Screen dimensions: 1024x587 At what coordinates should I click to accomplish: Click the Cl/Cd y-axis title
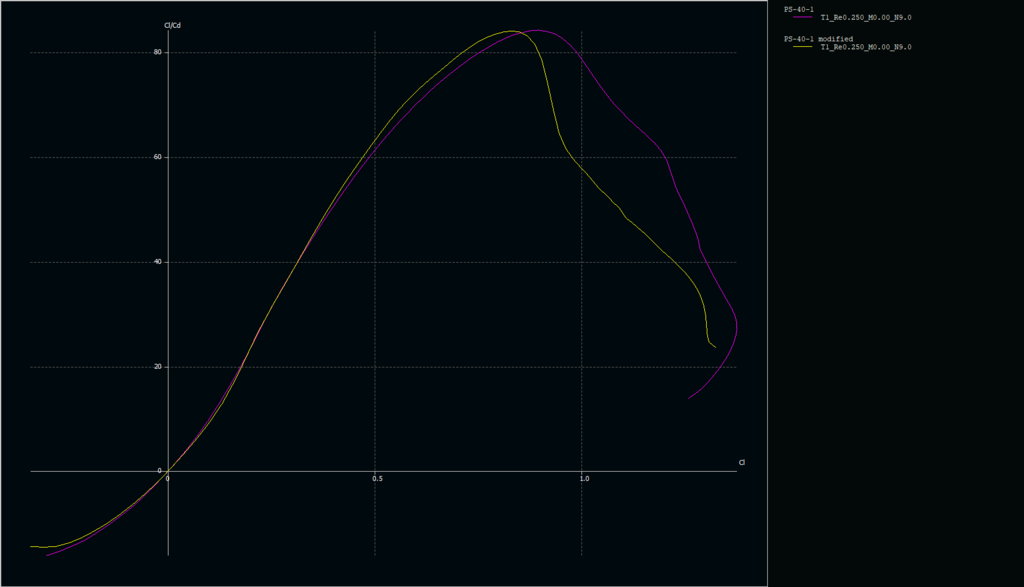click(x=172, y=24)
